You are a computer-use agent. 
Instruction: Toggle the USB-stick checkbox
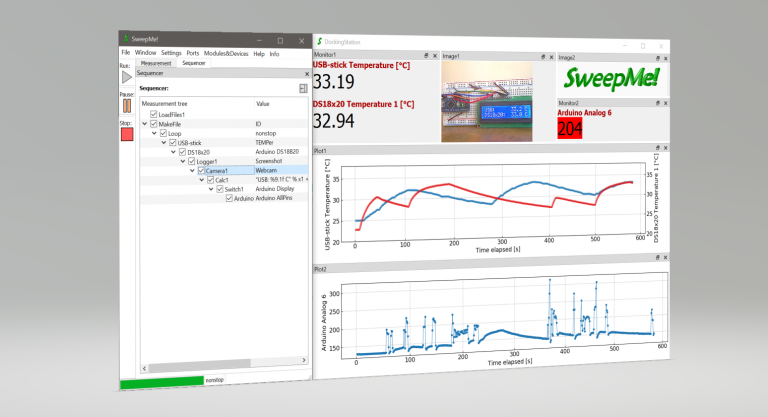coord(172,142)
